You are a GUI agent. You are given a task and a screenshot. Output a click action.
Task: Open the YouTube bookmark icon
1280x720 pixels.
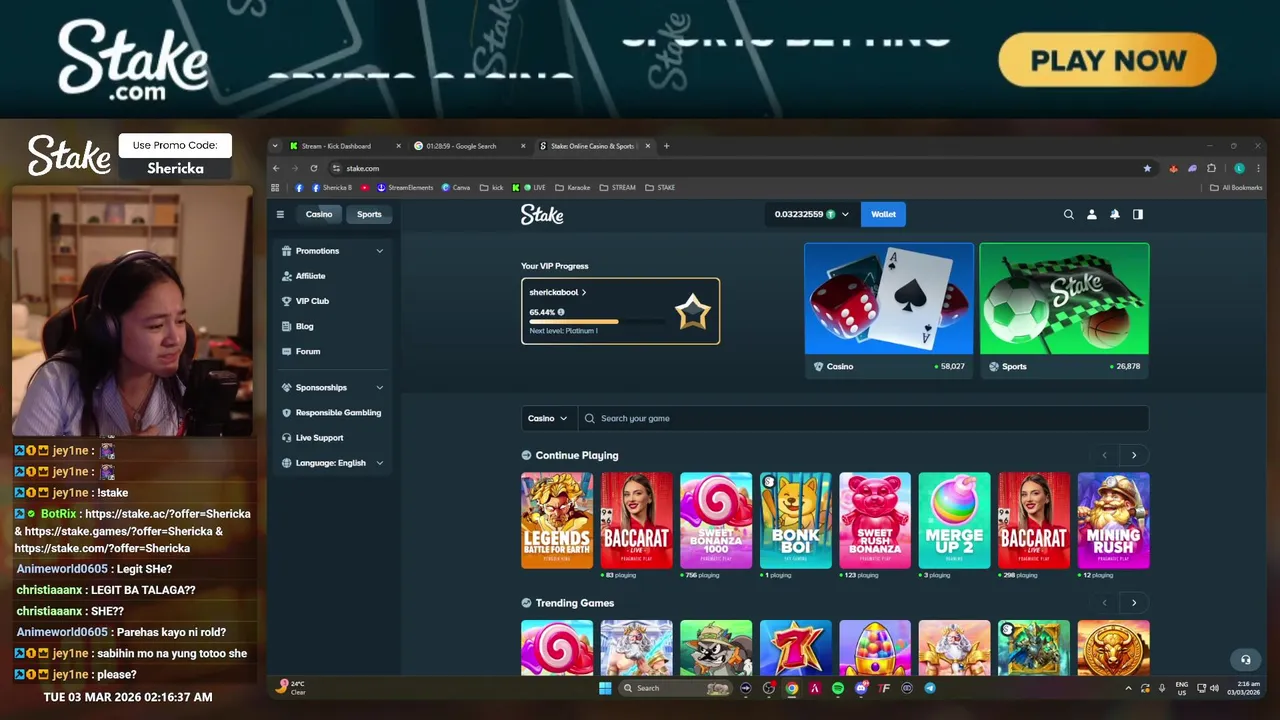tap(365, 187)
